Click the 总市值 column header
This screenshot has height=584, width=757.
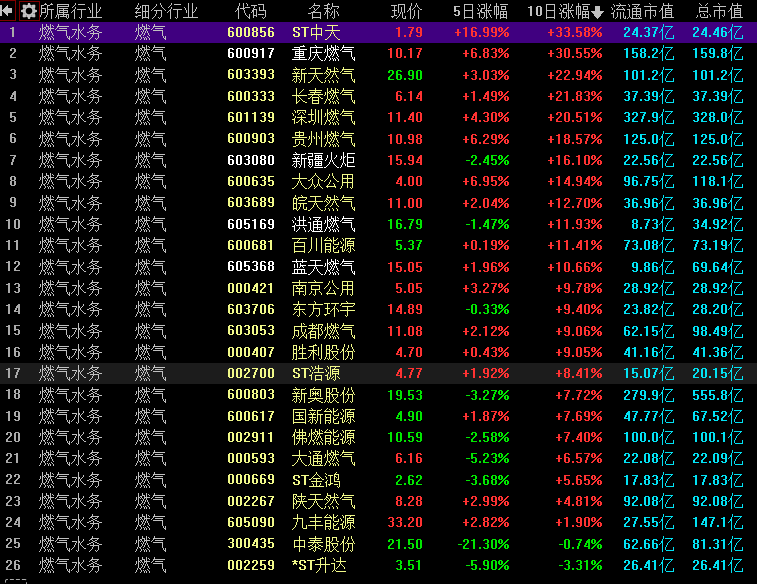click(x=719, y=11)
